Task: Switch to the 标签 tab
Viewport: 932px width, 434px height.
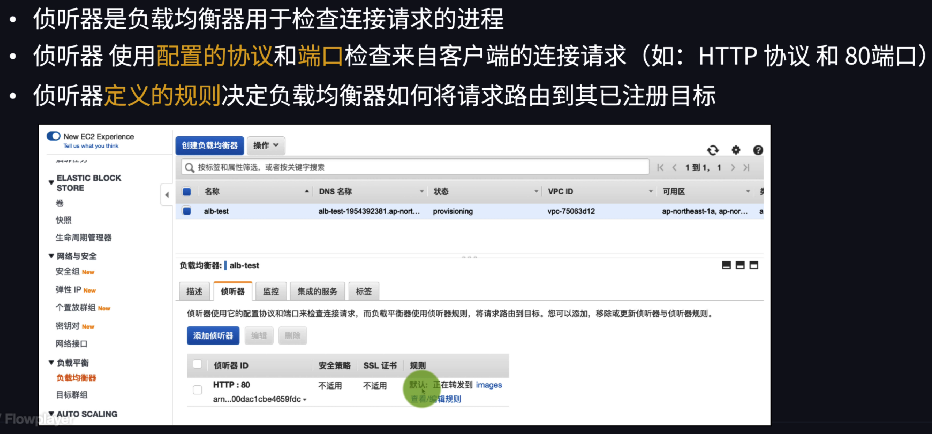Action: (364, 291)
